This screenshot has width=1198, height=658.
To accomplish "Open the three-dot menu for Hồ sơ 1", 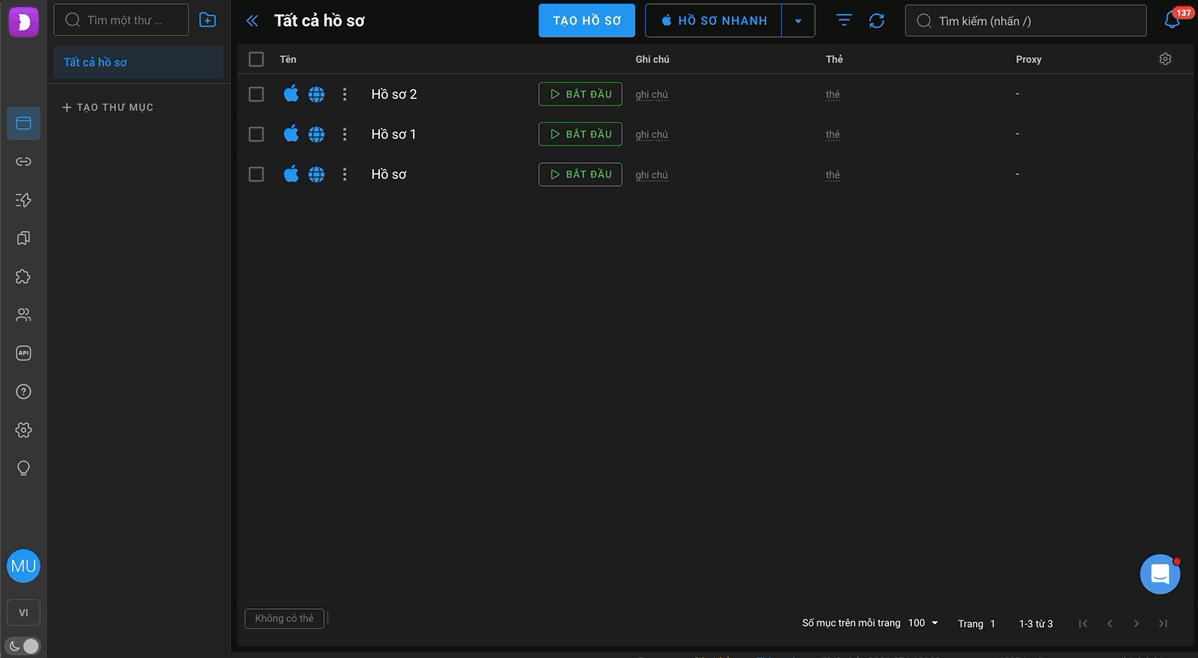I will tap(345, 134).
